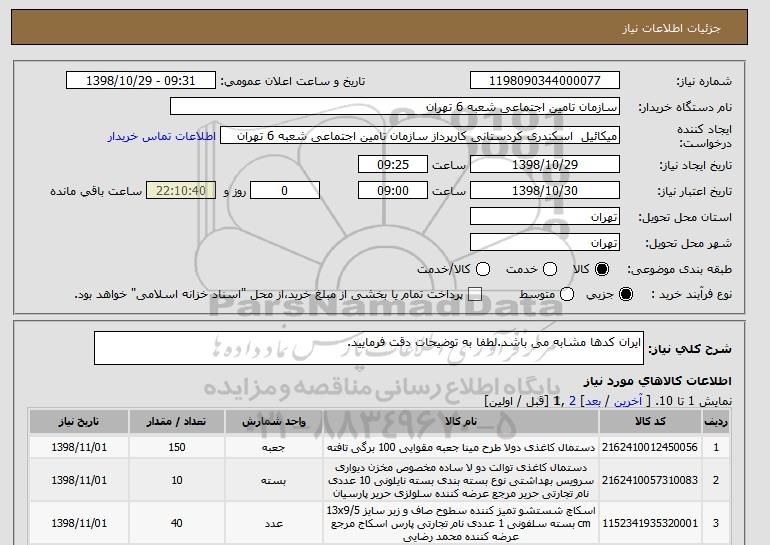Go to page 2 of items

(572, 401)
